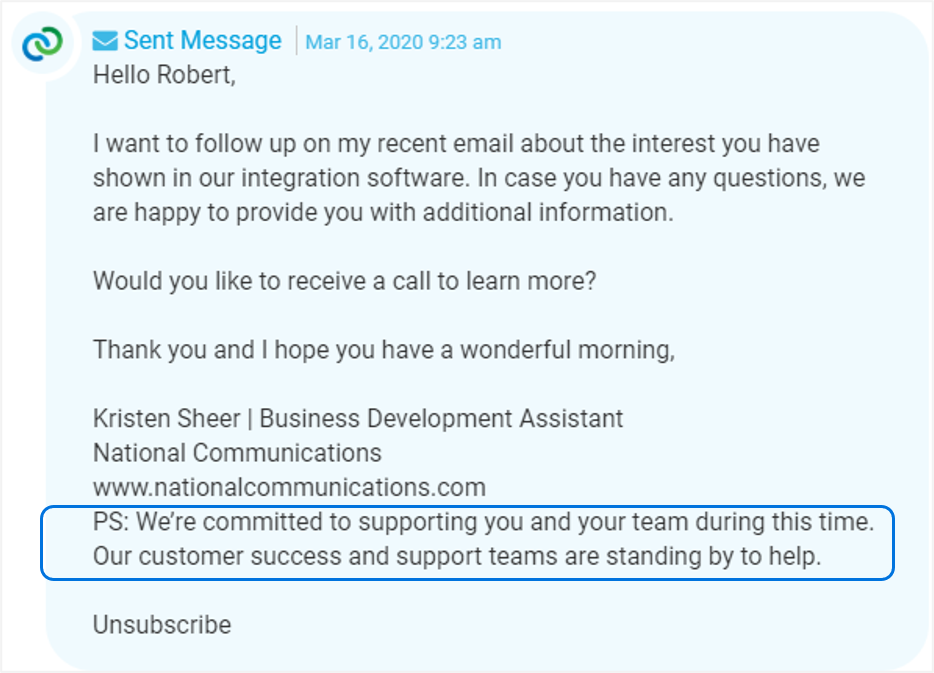Click the 'are happy to provide you' line

tap(383, 213)
